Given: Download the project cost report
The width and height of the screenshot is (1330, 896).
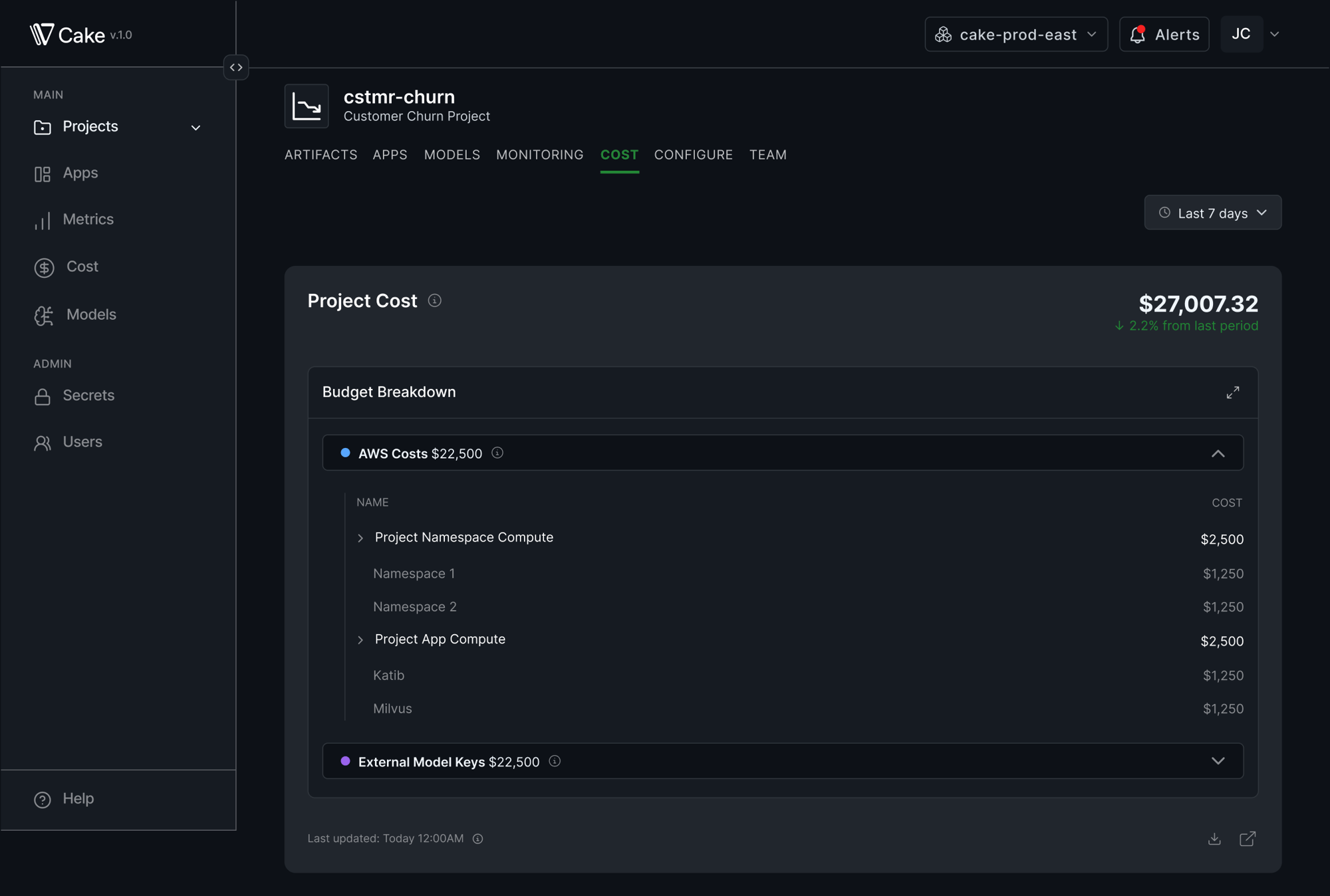Looking at the screenshot, I should (1214, 839).
